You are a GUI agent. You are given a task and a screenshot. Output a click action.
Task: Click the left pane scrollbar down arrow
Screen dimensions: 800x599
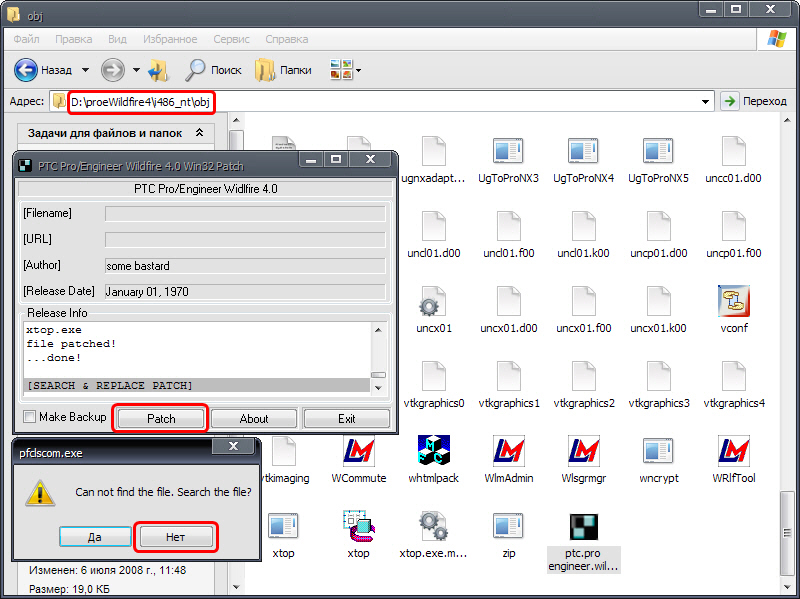click(x=236, y=587)
